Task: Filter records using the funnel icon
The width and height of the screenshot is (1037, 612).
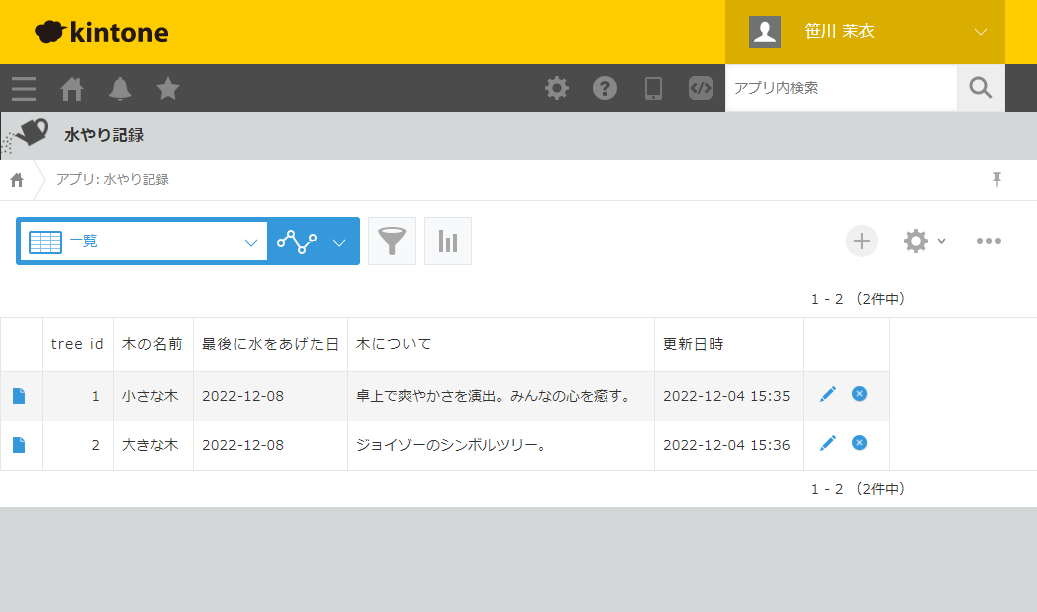Action: click(391, 241)
